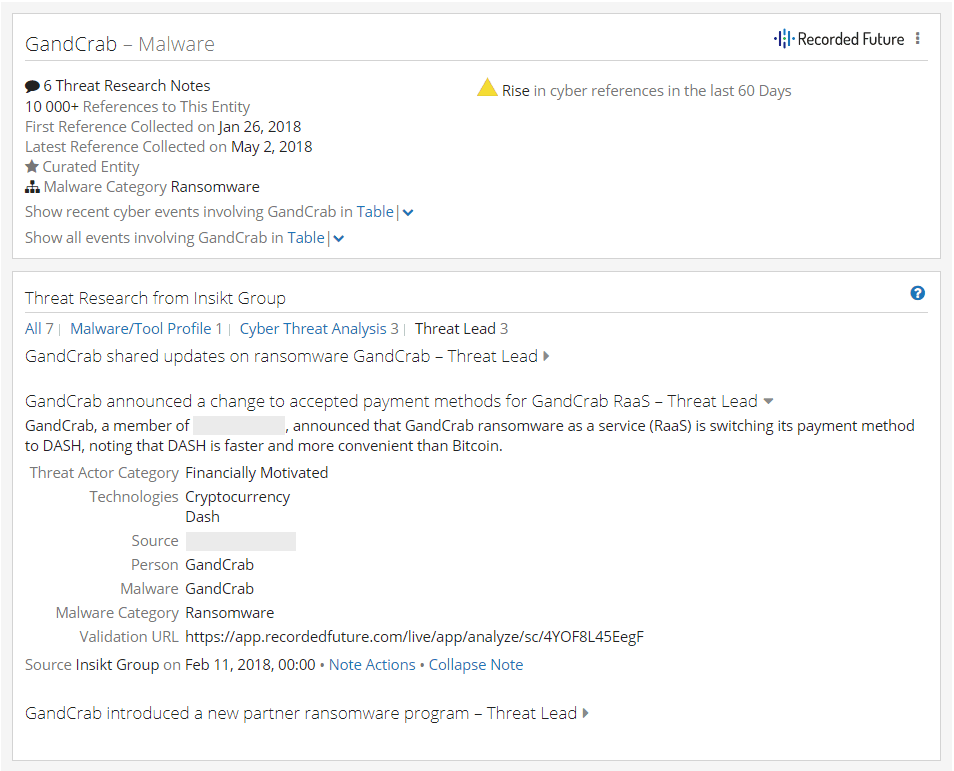Click note date 'Feb 11, 2018, 00:00'
The width and height of the screenshot is (954, 771).
(250, 665)
